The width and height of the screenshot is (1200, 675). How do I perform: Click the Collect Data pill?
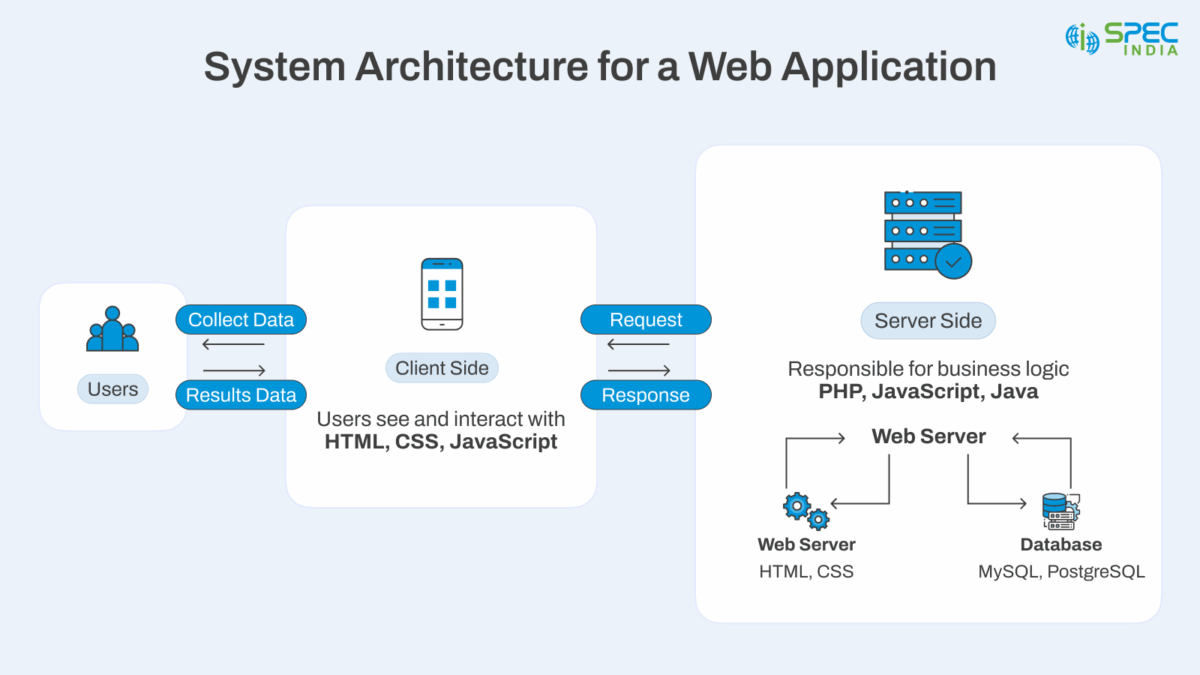(241, 320)
